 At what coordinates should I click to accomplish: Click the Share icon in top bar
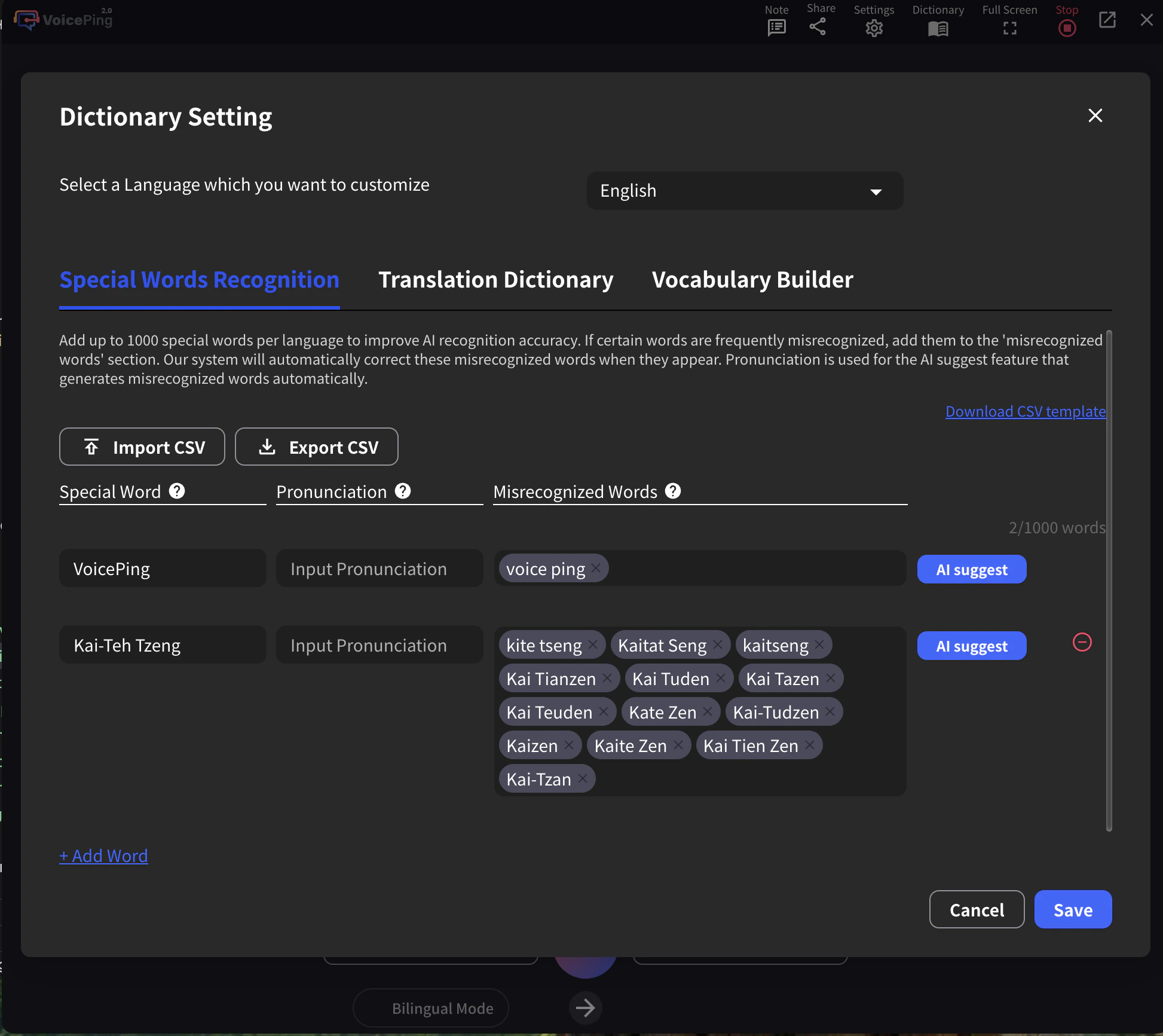(x=818, y=26)
